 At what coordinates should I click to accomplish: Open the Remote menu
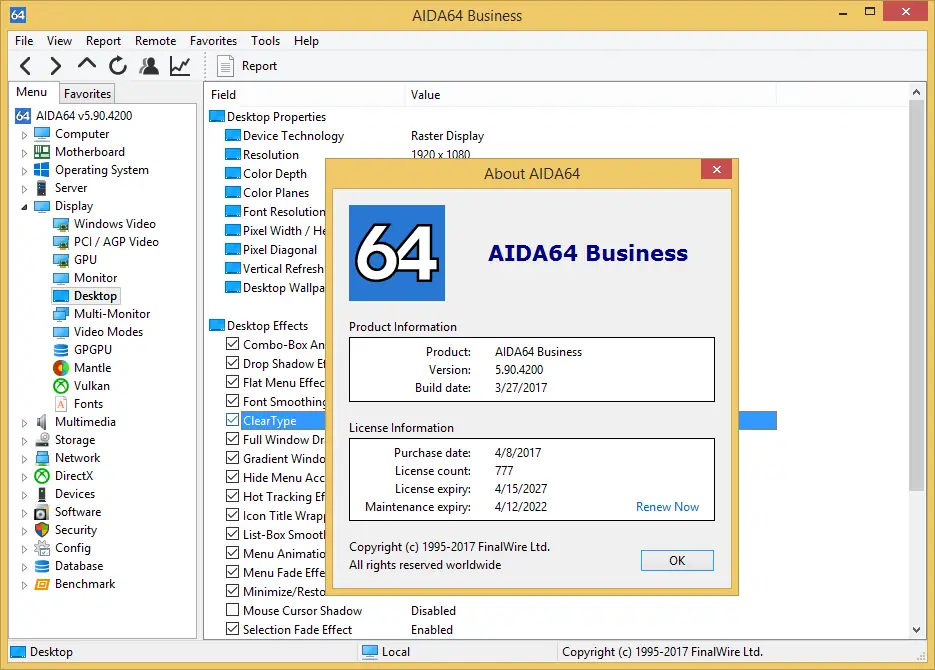(155, 41)
